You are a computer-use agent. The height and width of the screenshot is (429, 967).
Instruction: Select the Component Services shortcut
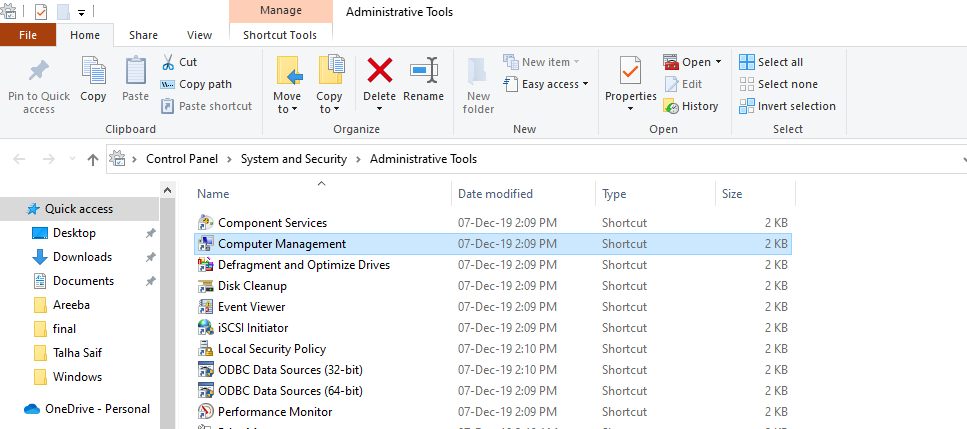pyautogui.click(x=272, y=223)
